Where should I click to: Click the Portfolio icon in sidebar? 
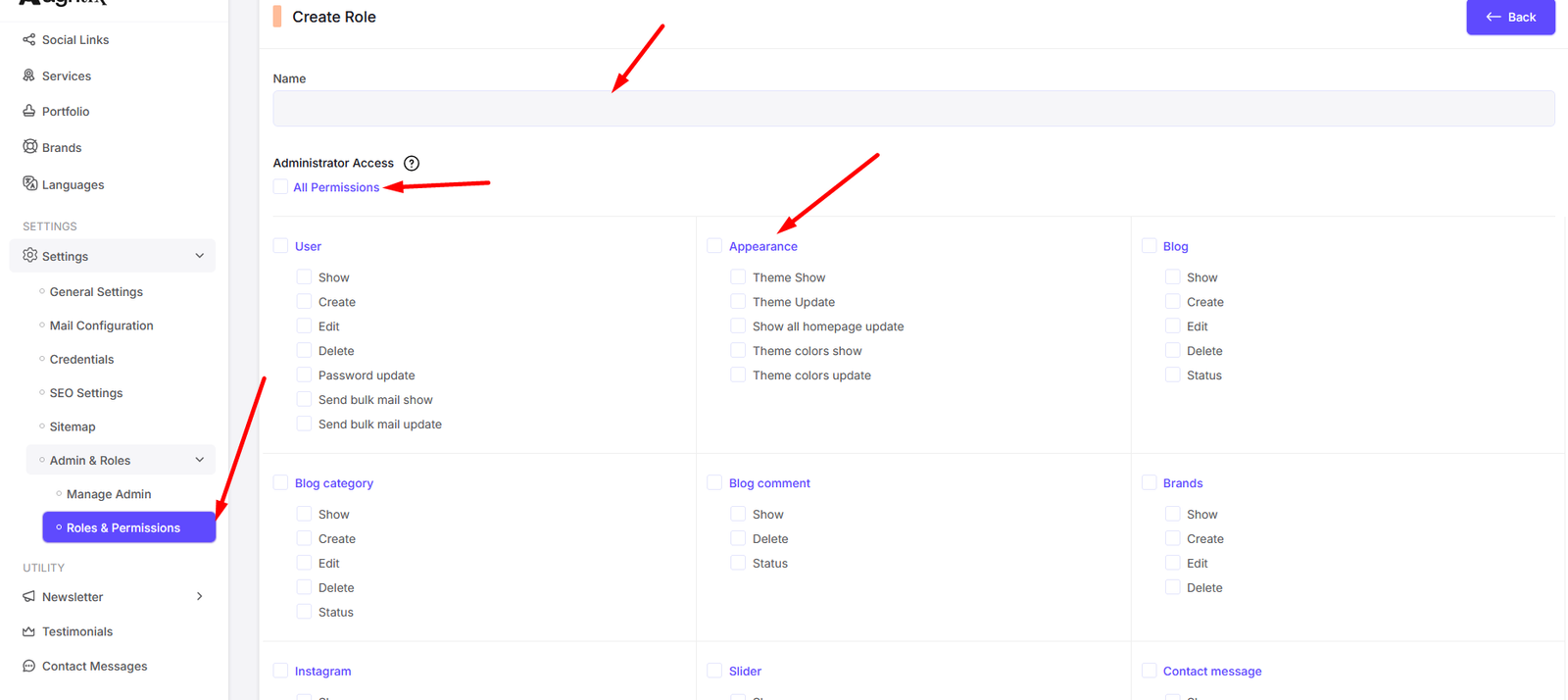click(29, 111)
